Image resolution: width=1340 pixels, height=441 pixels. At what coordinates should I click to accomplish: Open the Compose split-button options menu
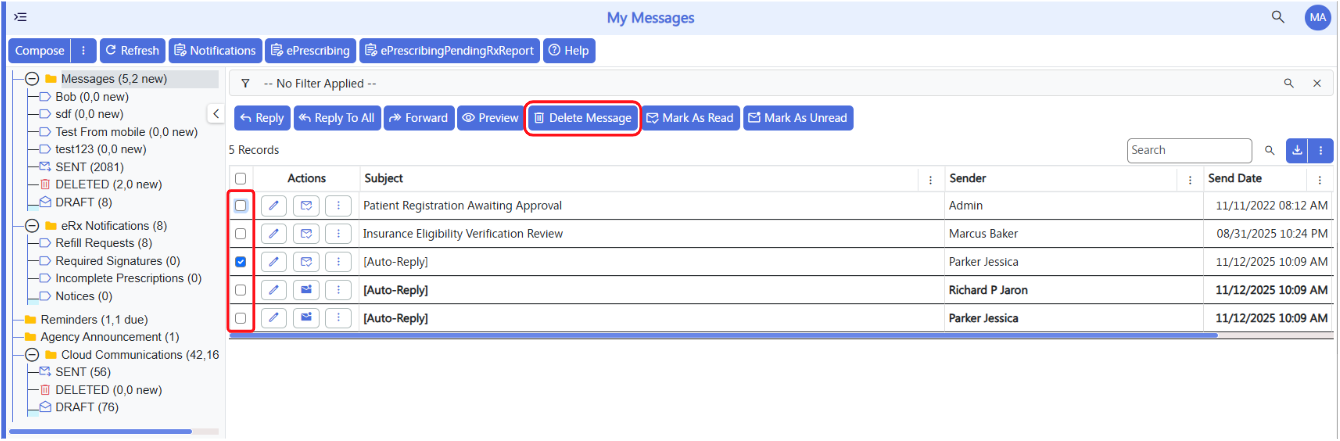pyautogui.click(x=83, y=51)
